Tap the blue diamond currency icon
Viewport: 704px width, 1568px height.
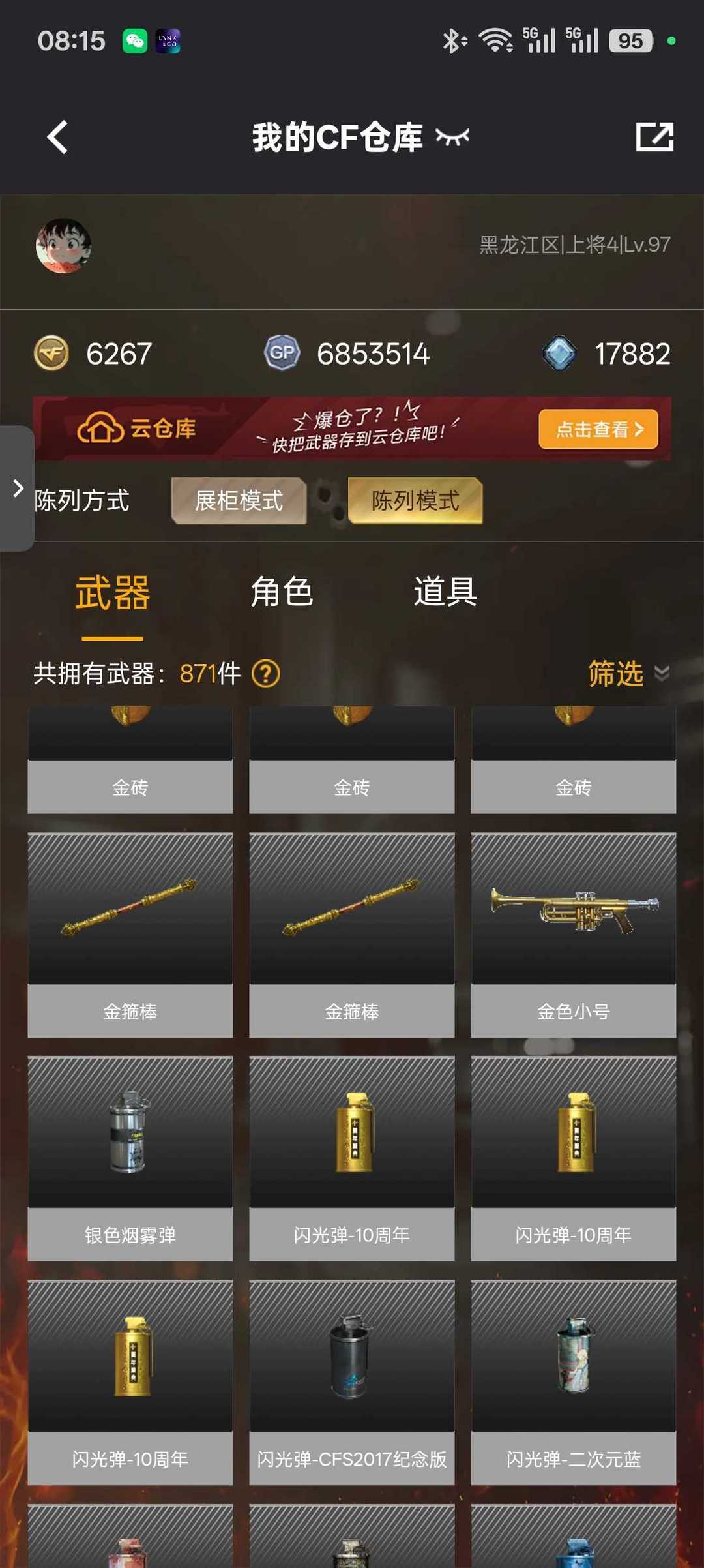click(x=559, y=353)
